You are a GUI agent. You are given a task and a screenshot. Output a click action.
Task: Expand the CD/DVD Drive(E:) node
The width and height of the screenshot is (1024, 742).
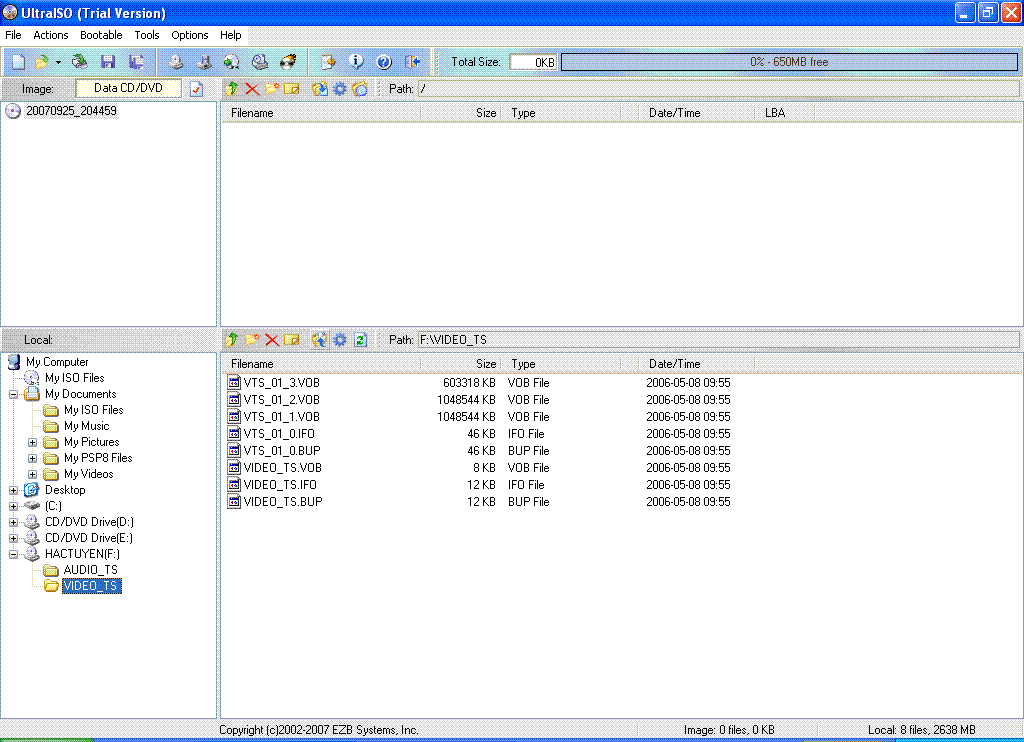tap(13, 538)
